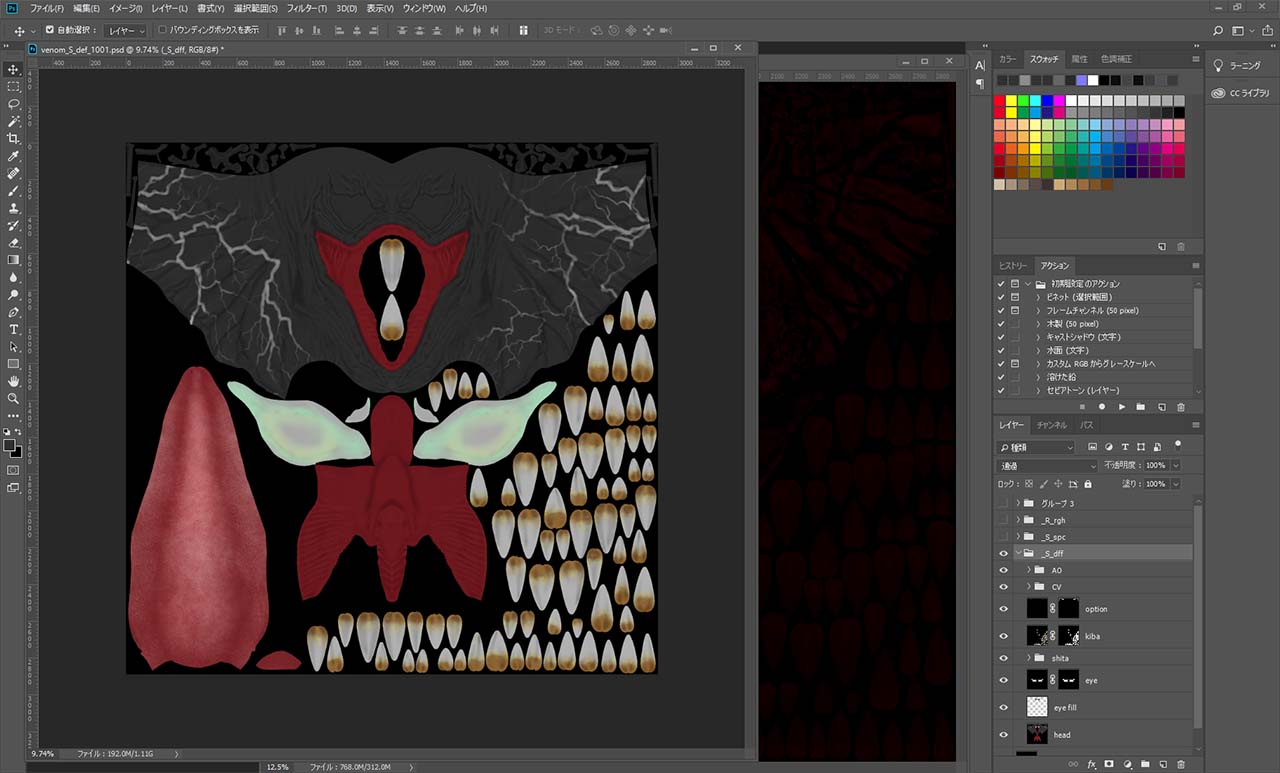Expand the 'CV' layer group
The image size is (1280, 773).
[x=1029, y=586]
